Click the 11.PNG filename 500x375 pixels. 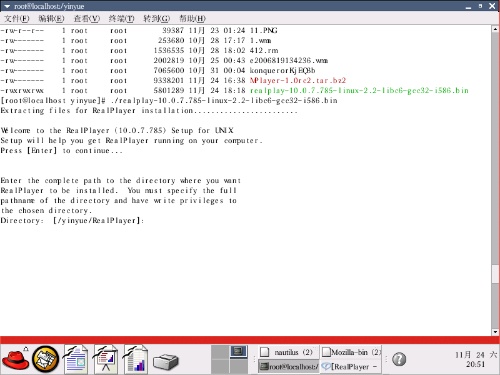[x=263, y=31]
